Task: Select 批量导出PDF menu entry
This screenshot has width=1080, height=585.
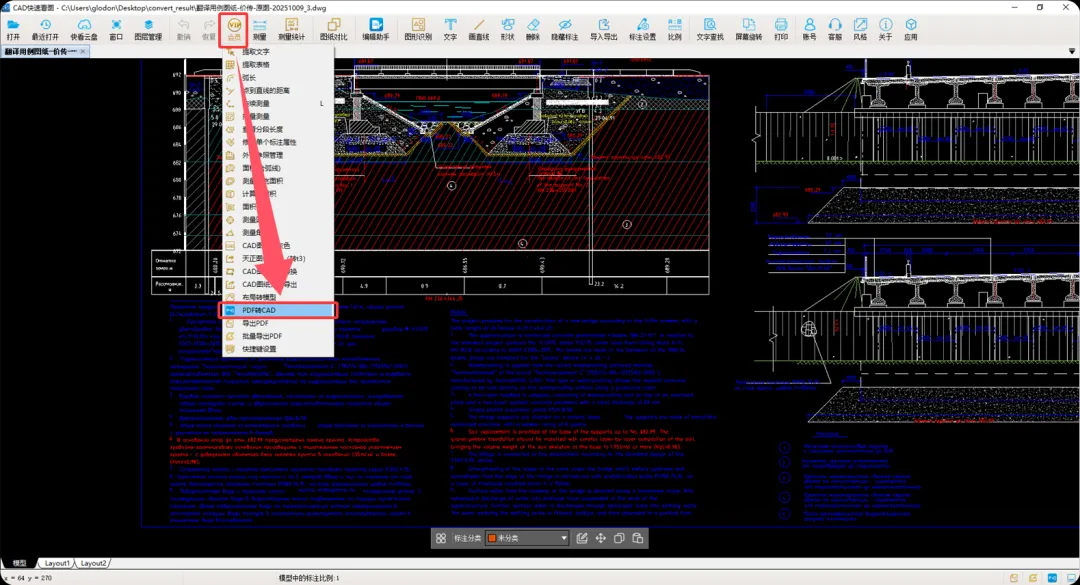Action: [x=262, y=336]
